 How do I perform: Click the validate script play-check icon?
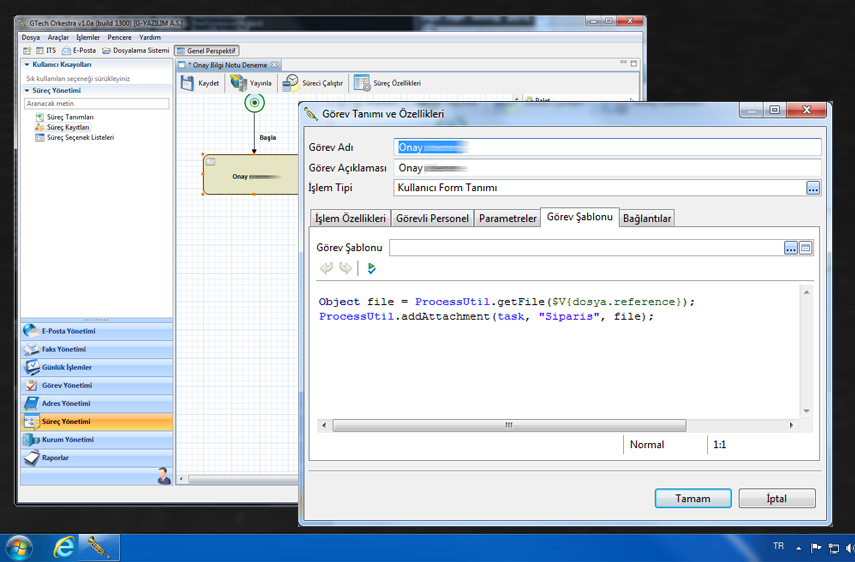click(371, 268)
